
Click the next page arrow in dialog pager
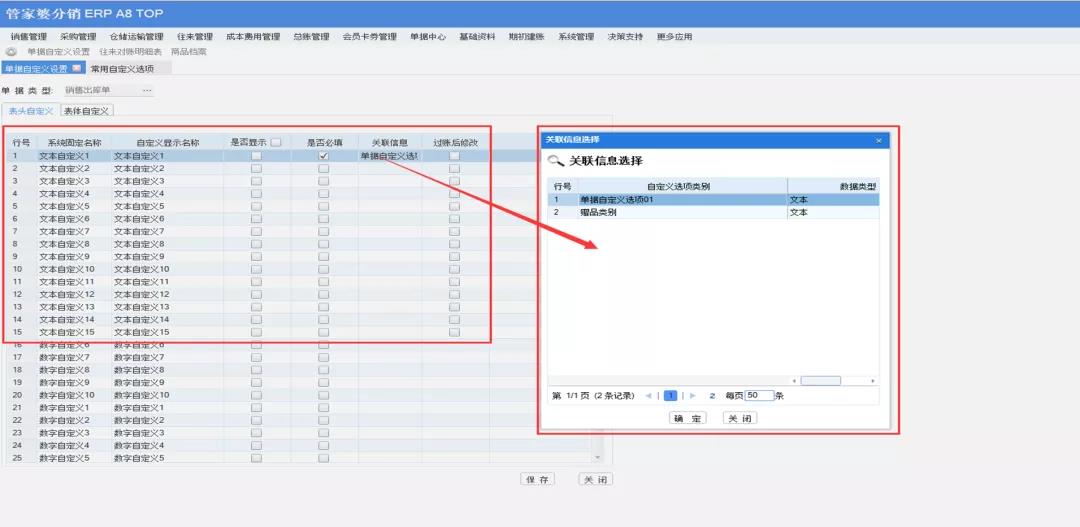(x=693, y=396)
